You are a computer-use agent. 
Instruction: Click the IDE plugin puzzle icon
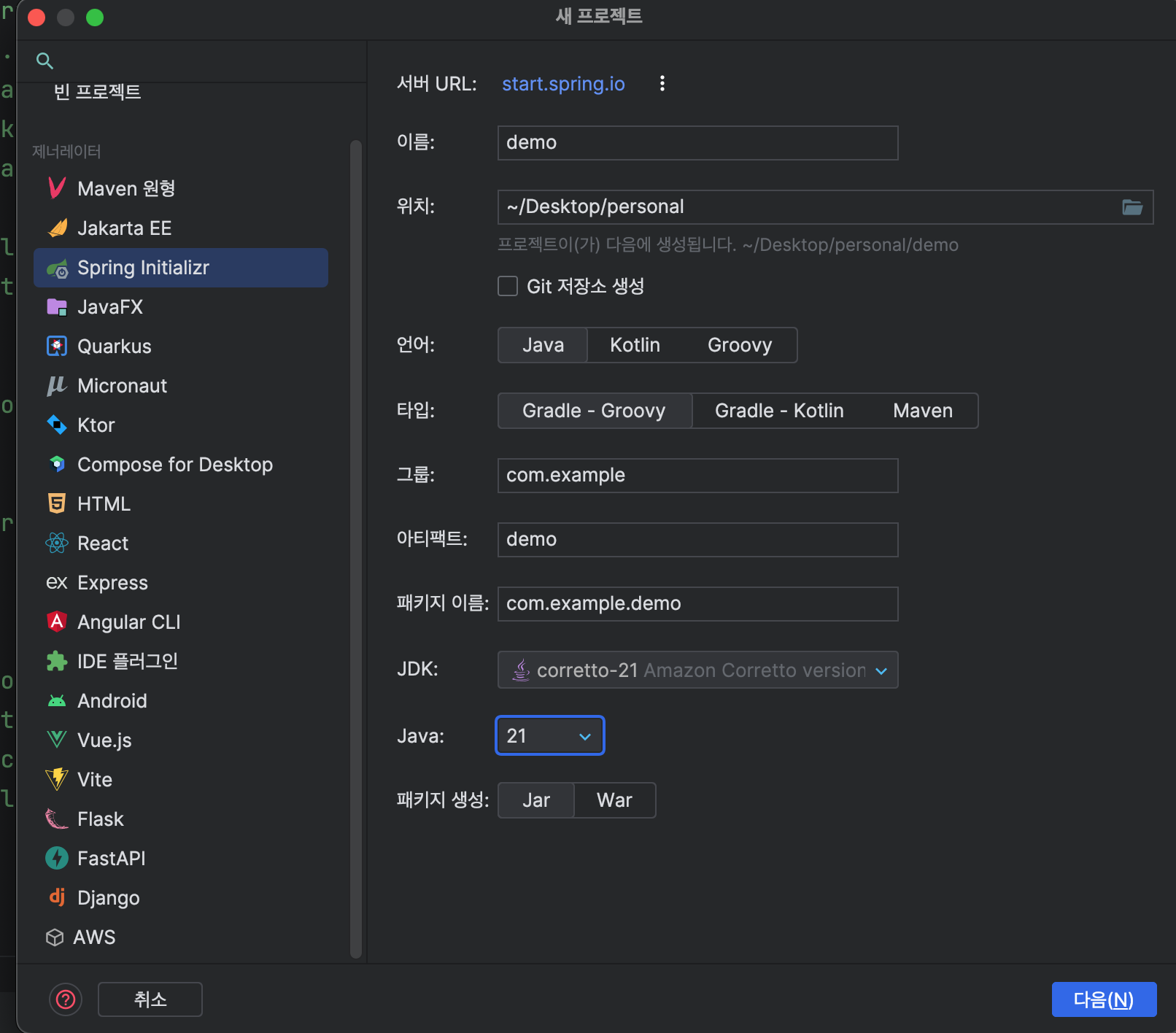tap(57, 661)
